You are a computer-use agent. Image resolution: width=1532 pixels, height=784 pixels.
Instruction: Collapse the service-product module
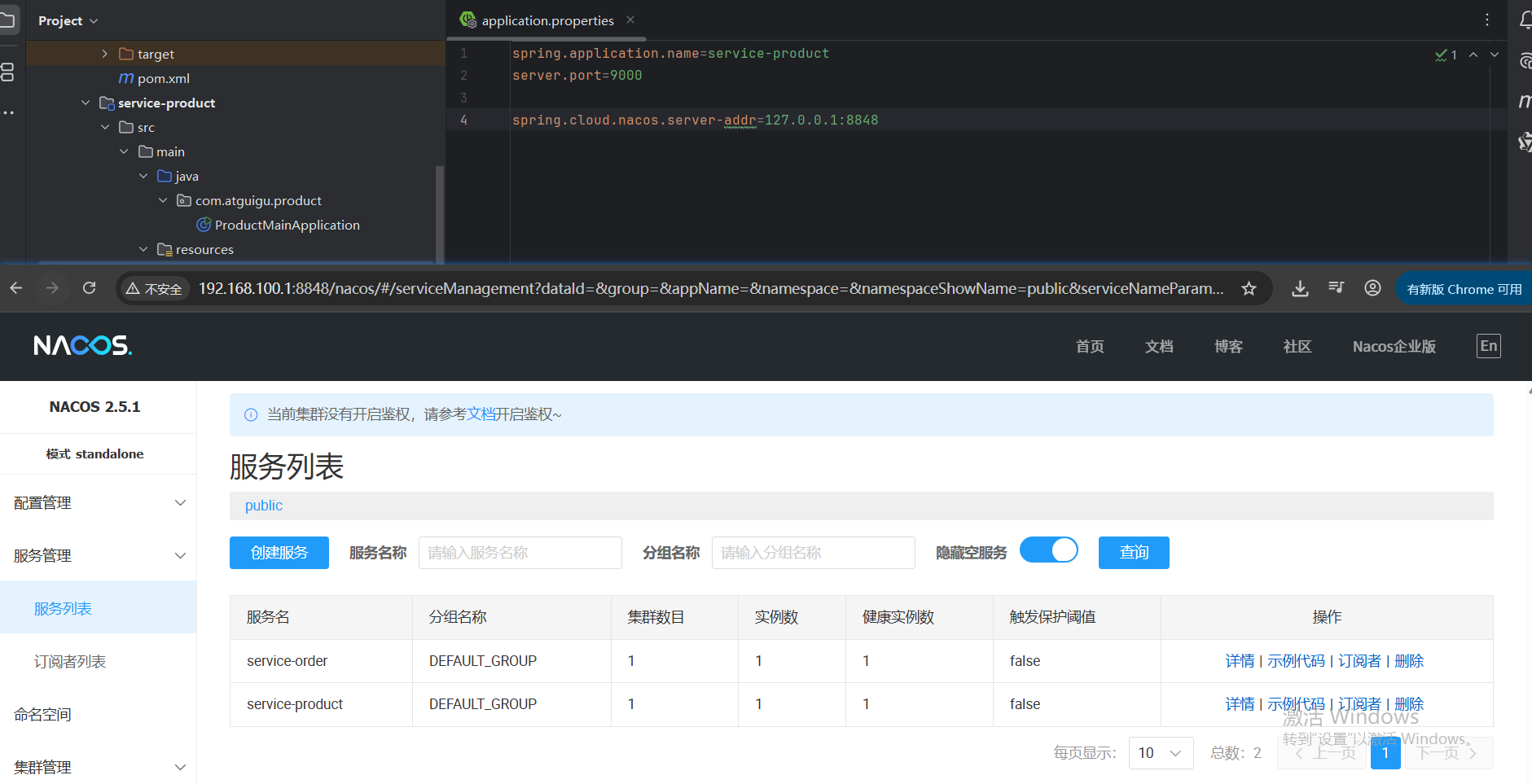click(x=86, y=103)
